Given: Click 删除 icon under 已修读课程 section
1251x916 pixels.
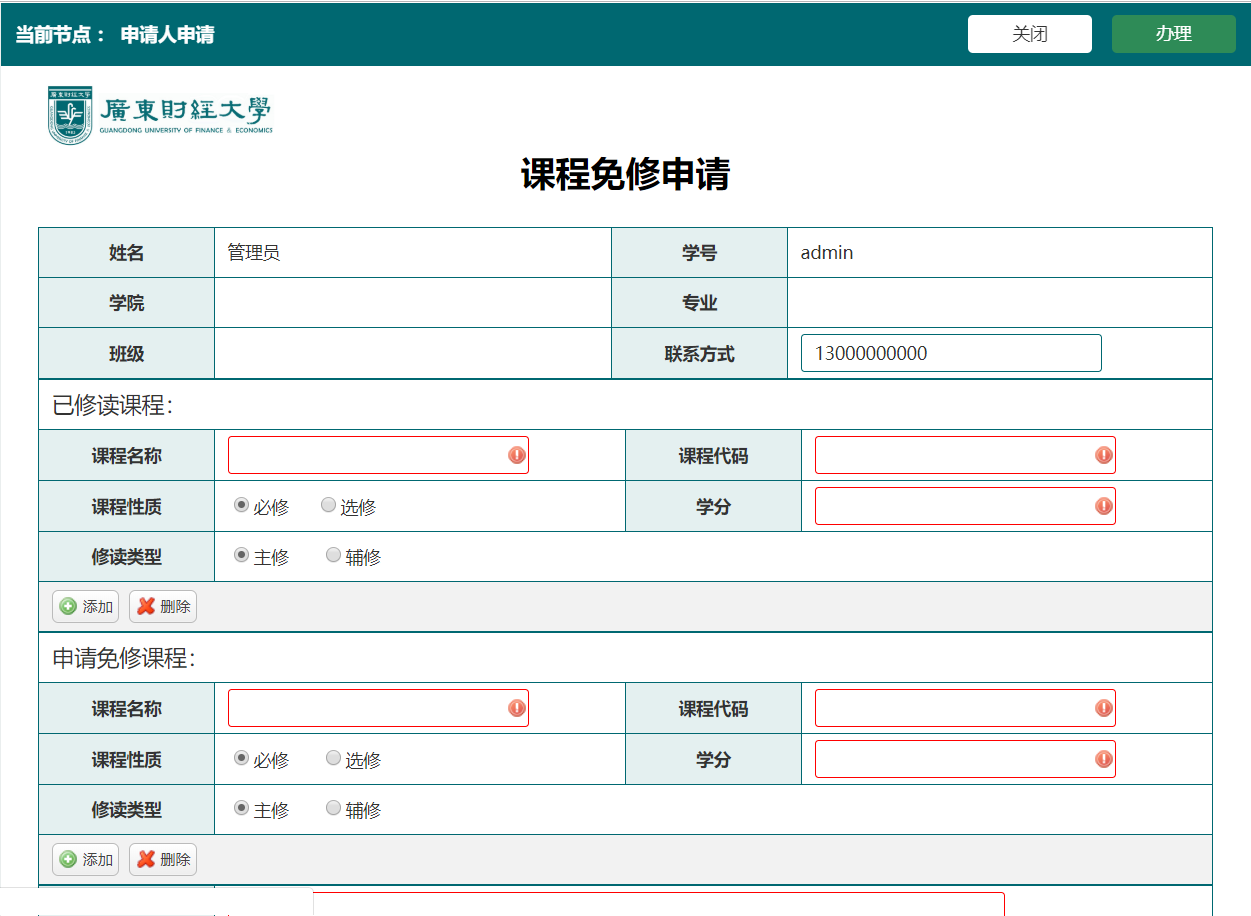Looking at the screenshot, I should [146, 606].
